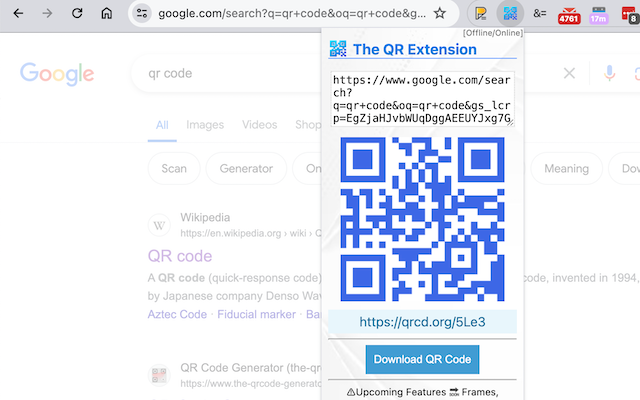Image resolution: width=640 pixels, height=400 pixels.
Task: Click the Wikipedia site favicon
Action: pyautogui.click(x=159, y=225)
